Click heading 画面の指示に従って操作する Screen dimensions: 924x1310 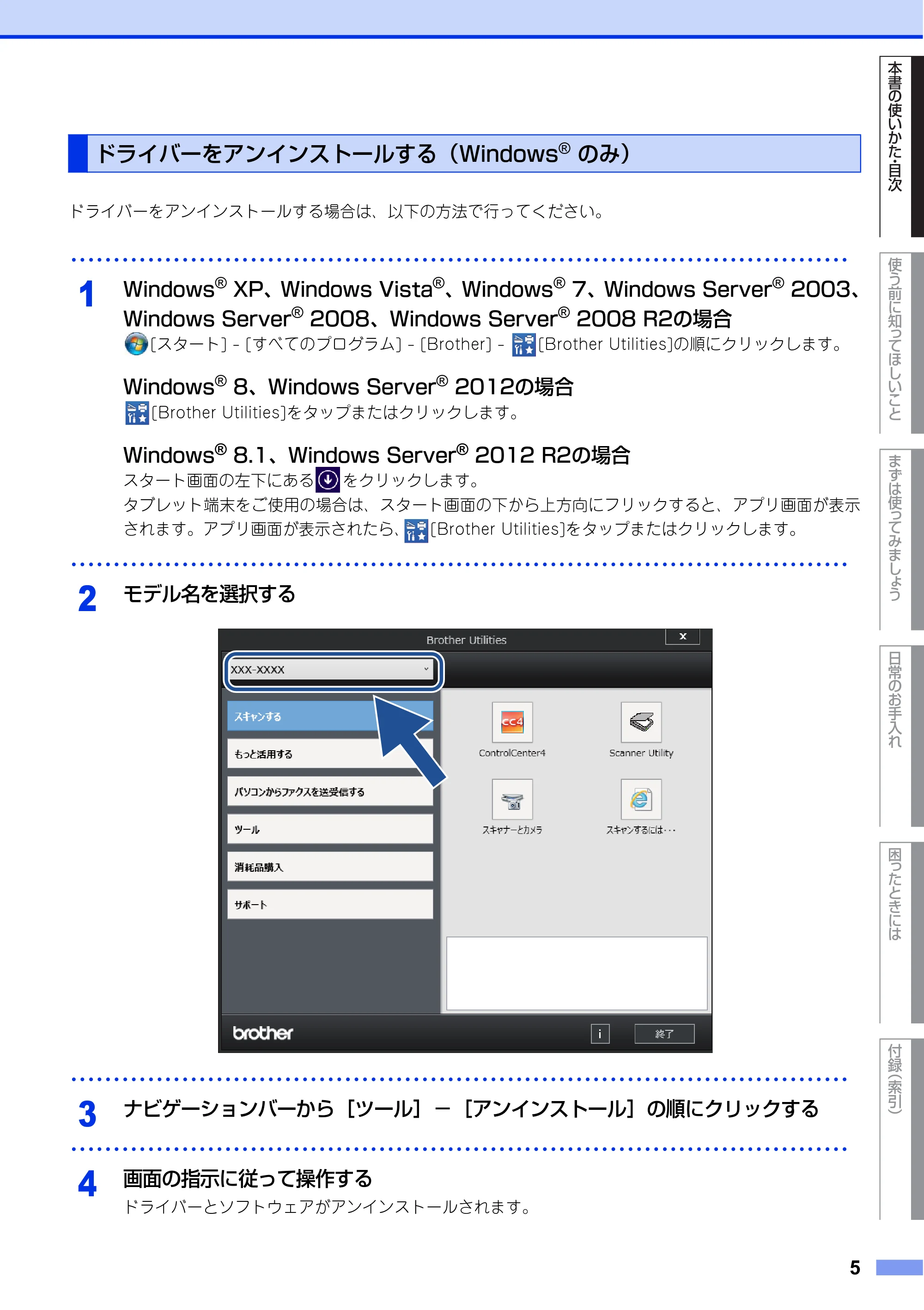[x=248, y=1179]
